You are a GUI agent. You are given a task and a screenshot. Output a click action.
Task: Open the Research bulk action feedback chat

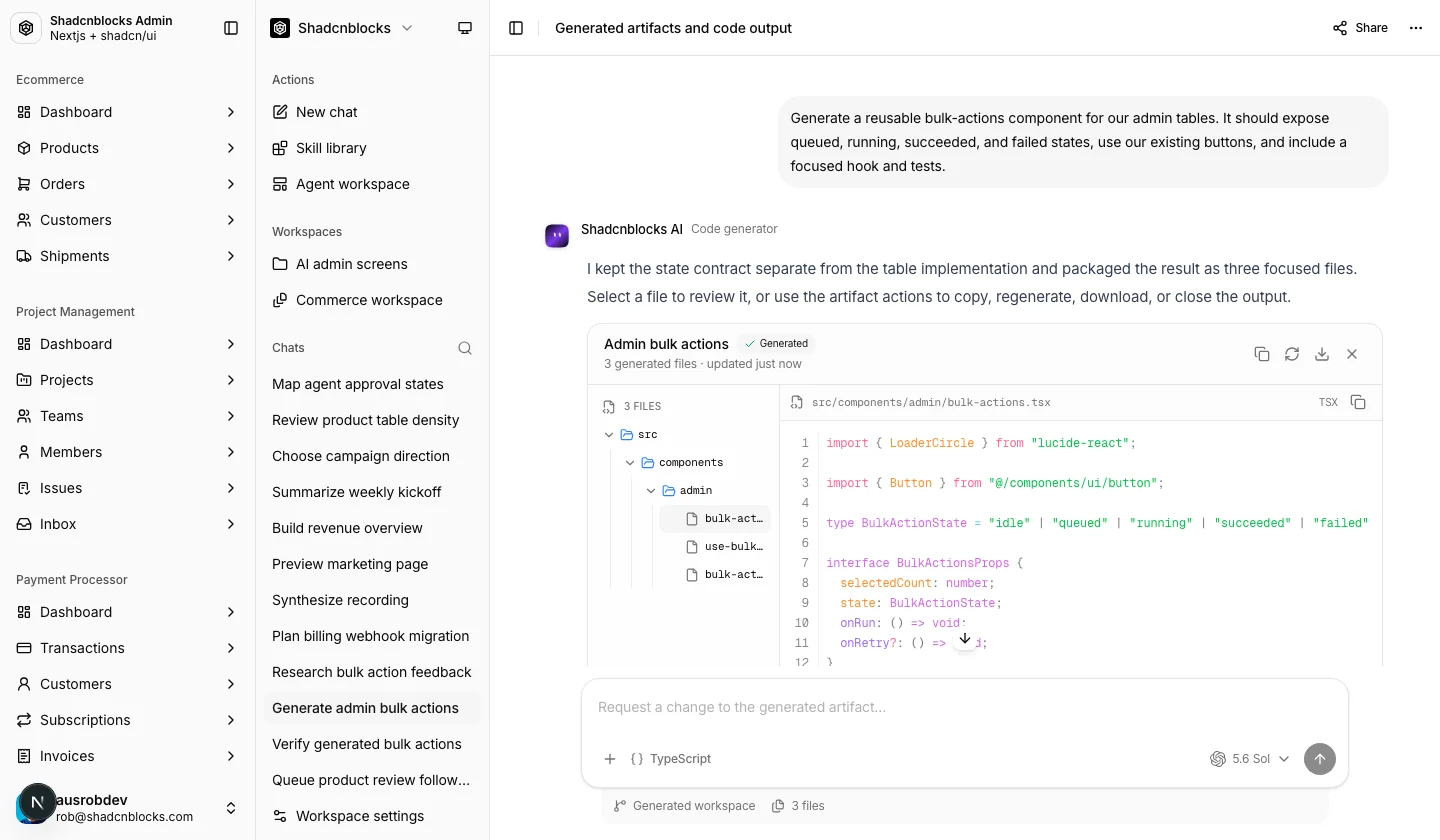372,672
